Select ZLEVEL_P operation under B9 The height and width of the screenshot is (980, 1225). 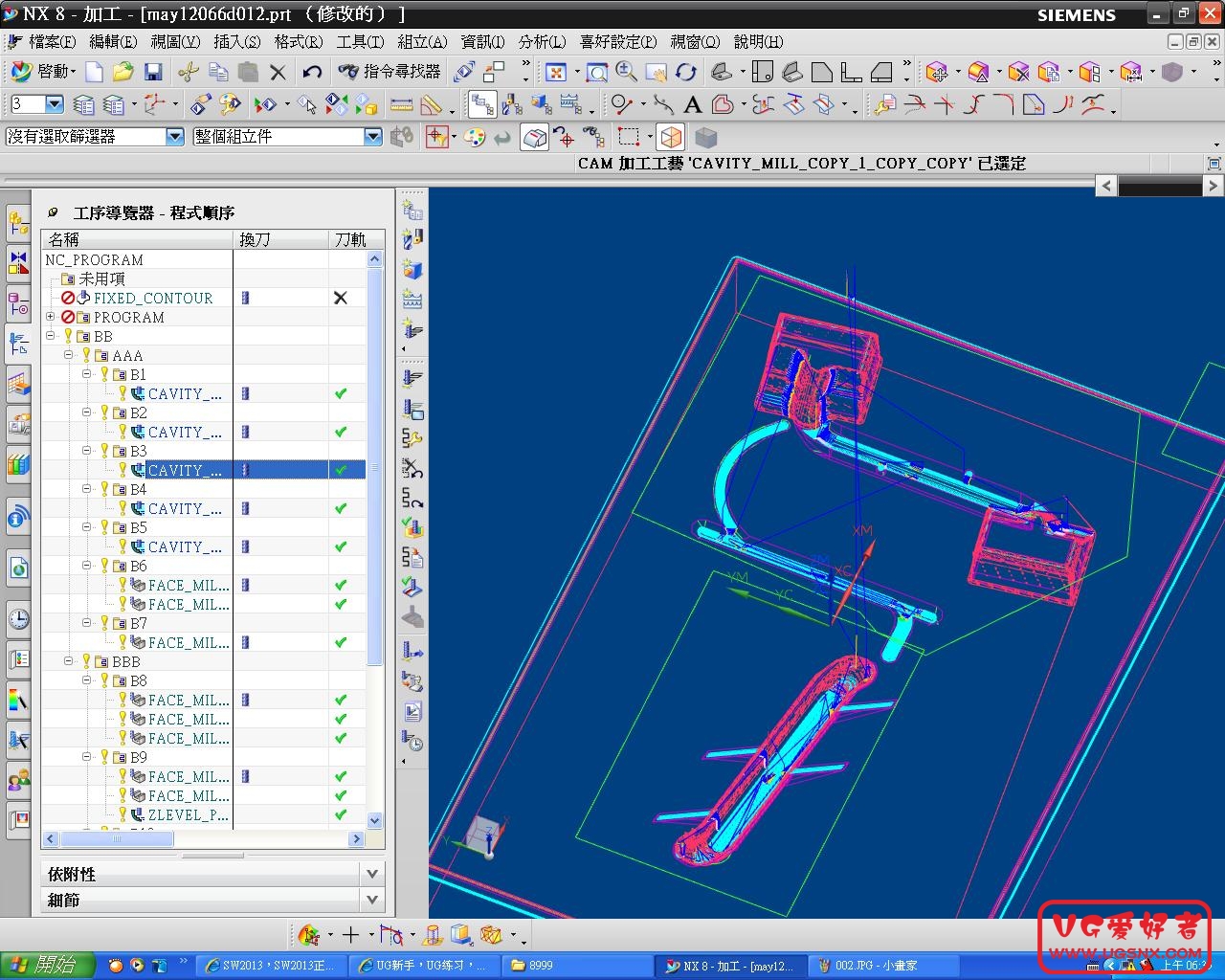pos(188,814)
